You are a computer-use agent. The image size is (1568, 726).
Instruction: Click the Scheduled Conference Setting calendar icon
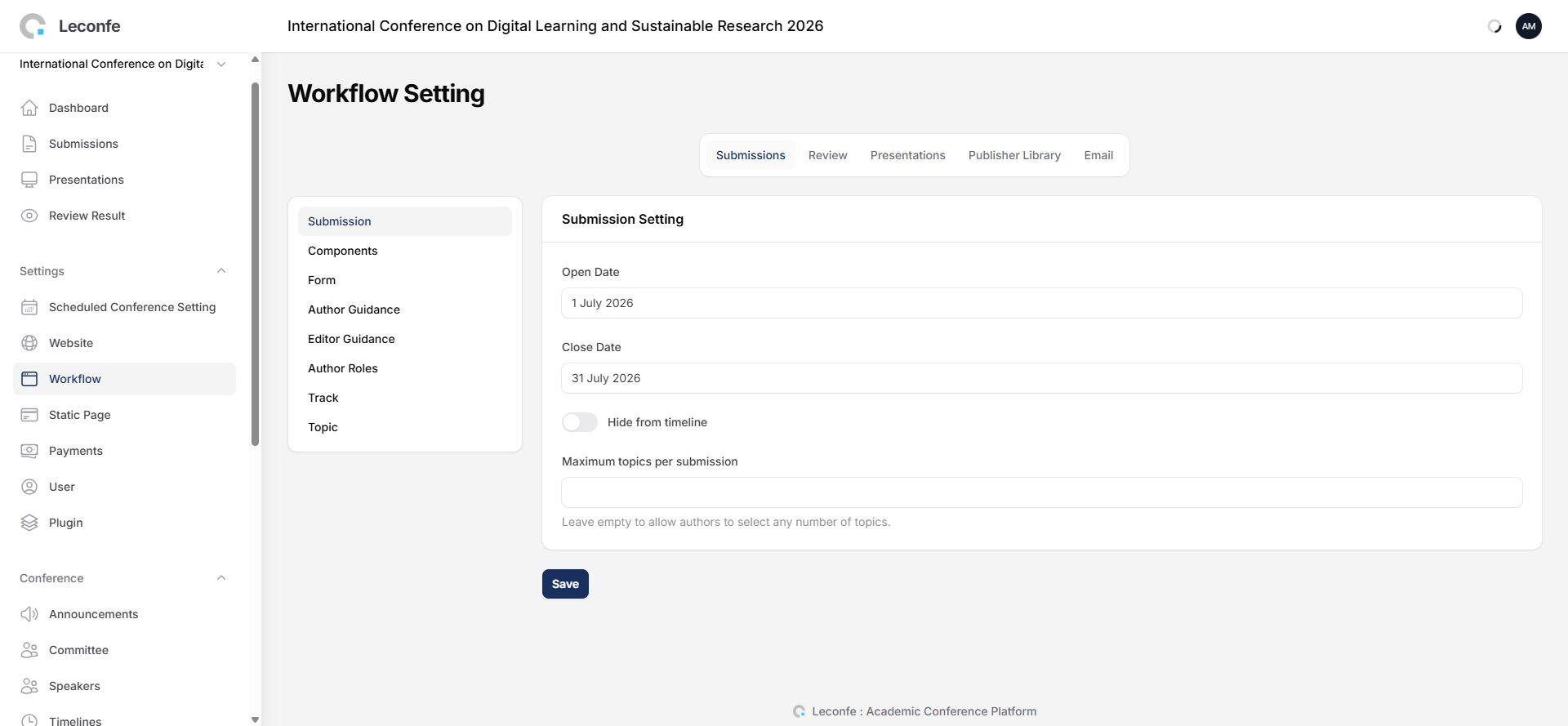(29, 307)
